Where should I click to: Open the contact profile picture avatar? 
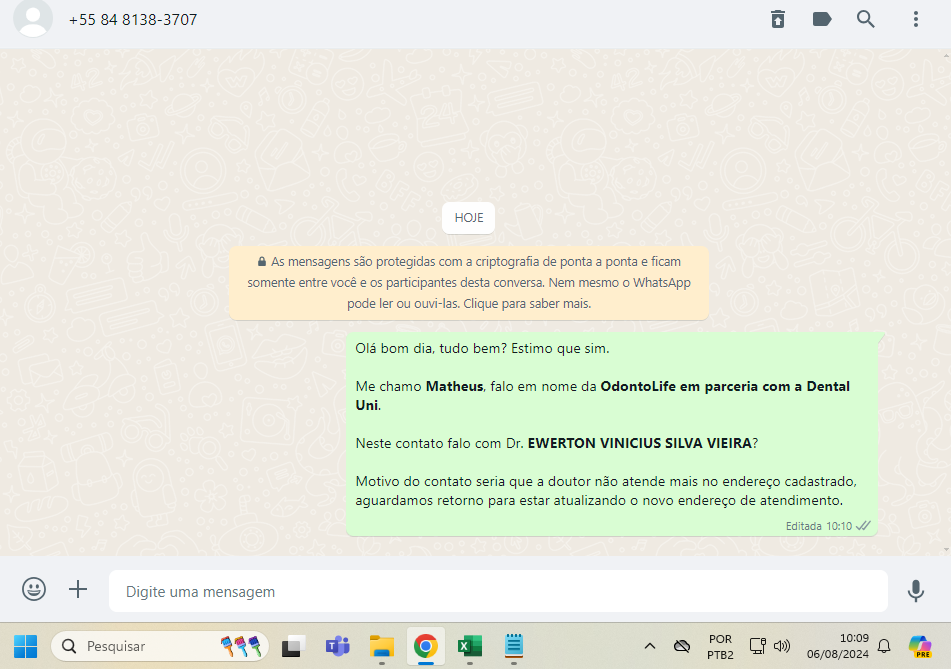point(33,18)
